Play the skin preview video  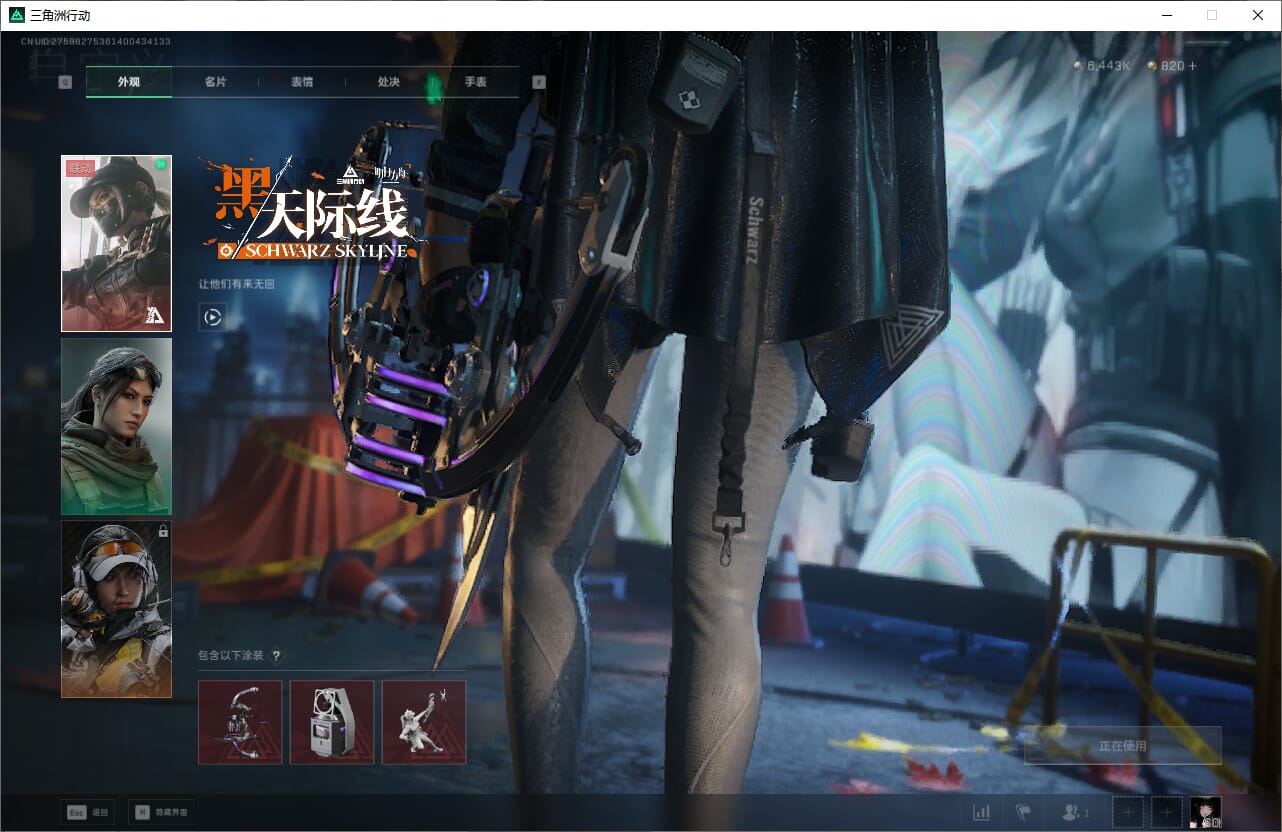click(212, 317)
